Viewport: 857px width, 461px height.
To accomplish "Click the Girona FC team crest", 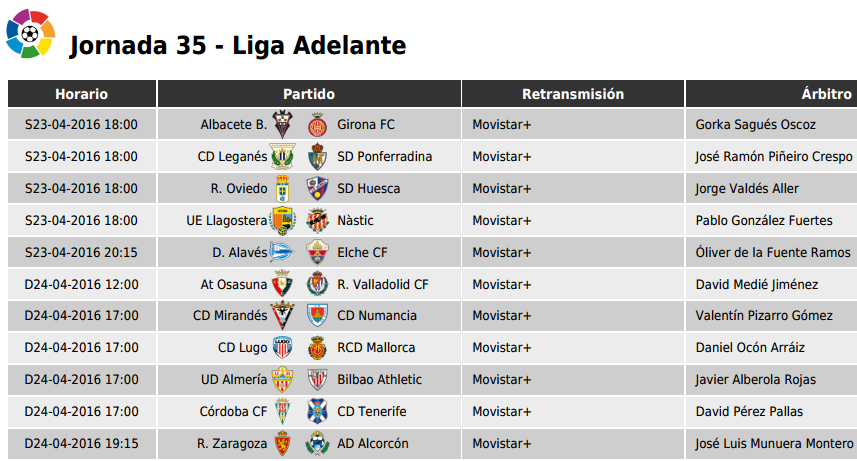I will [317, 125].
